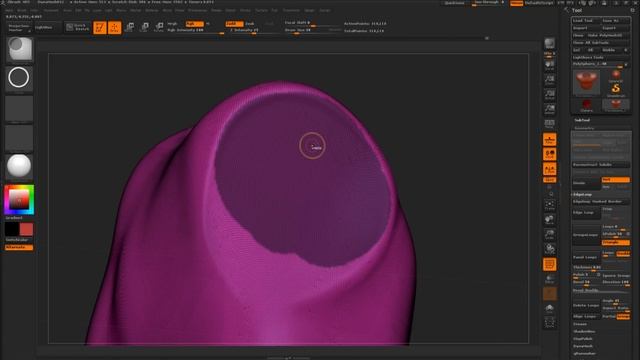Viewport: 640px width, 360px height.
Task: Toggle Transp transparency button
Action: (549, 279)
